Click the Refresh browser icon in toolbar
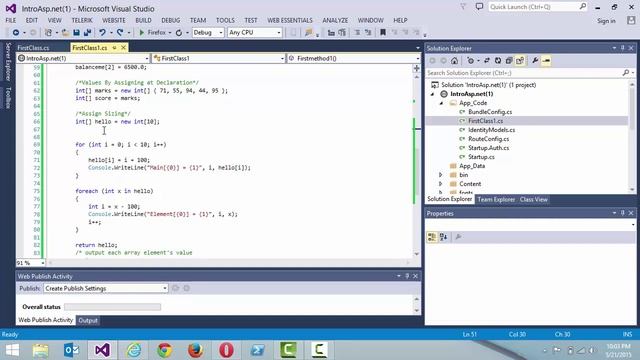Screen dimensions: 640x360 click(179, 32)
